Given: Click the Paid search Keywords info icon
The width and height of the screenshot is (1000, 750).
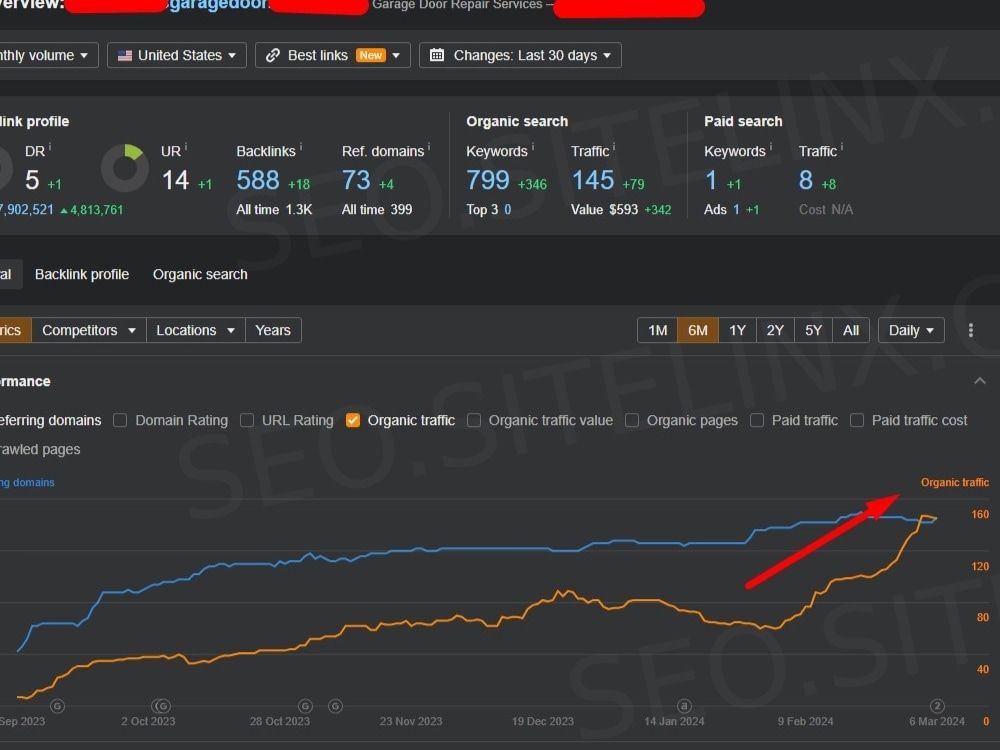Looking at the screenshot, I should (770, 147).
